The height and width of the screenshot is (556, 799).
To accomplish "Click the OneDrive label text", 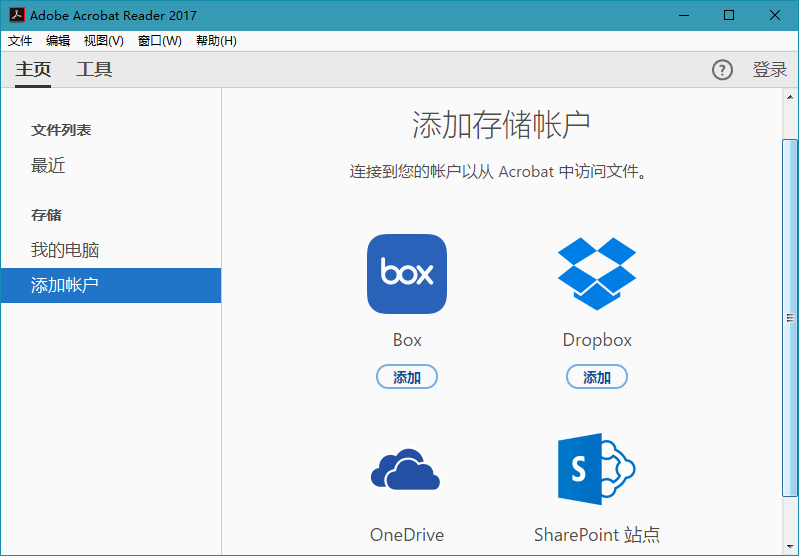I will click(407, 535).
